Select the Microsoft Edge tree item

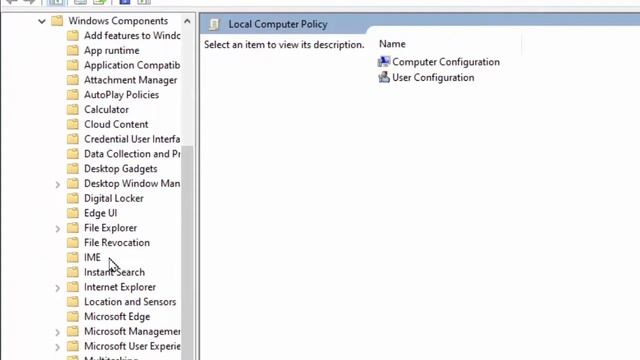(x=117, y=317)
